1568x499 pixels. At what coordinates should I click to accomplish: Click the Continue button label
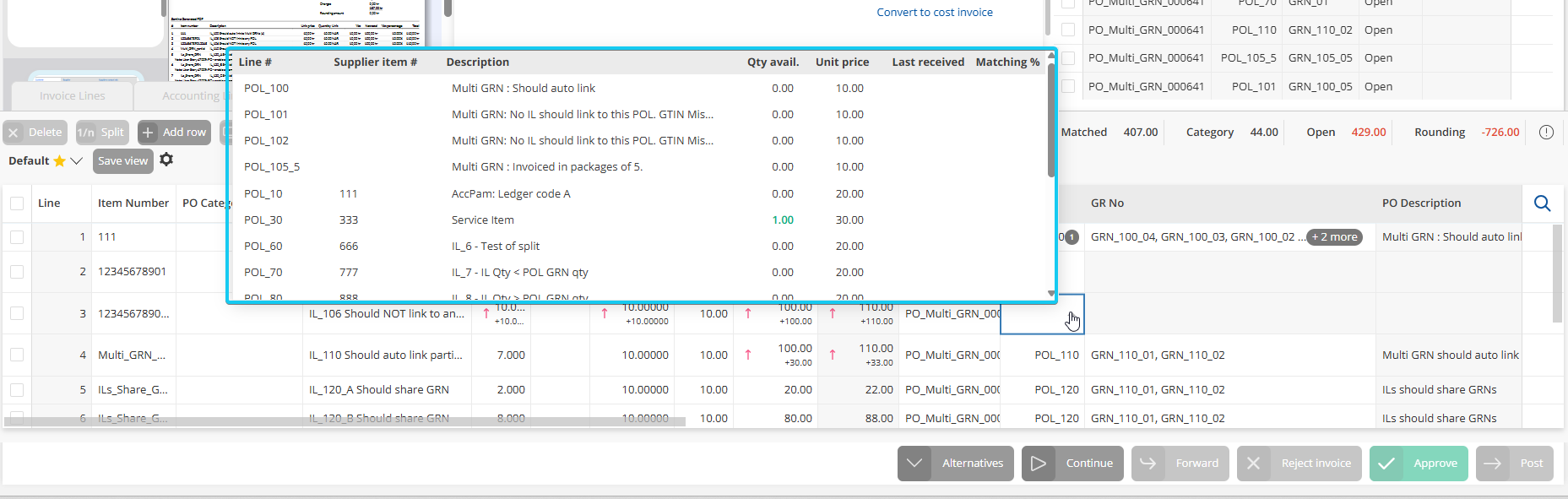tap(1089, 464)
